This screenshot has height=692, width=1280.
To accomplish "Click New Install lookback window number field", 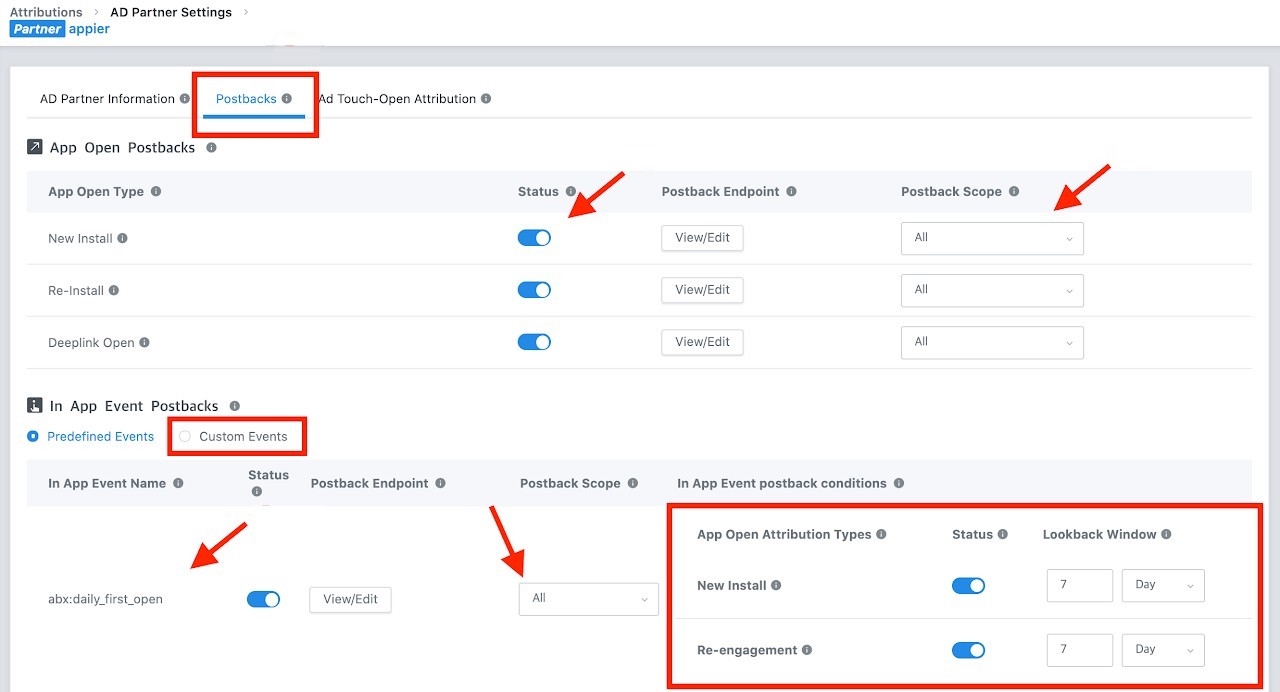I will [1079, 585].
